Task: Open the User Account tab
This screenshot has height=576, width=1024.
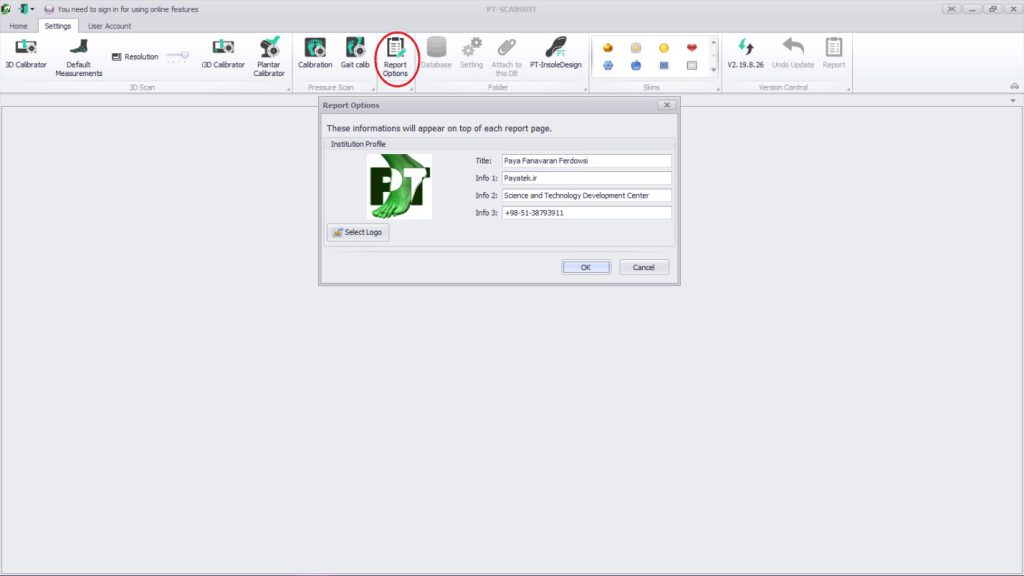Action: [109, 26]
